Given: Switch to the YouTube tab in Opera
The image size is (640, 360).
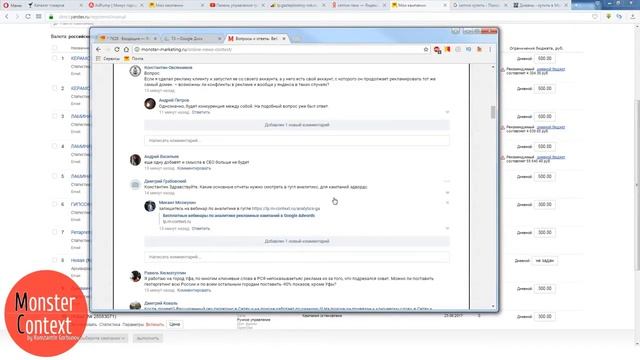Looking at the screenshot, I should click(x=236, y=5).
